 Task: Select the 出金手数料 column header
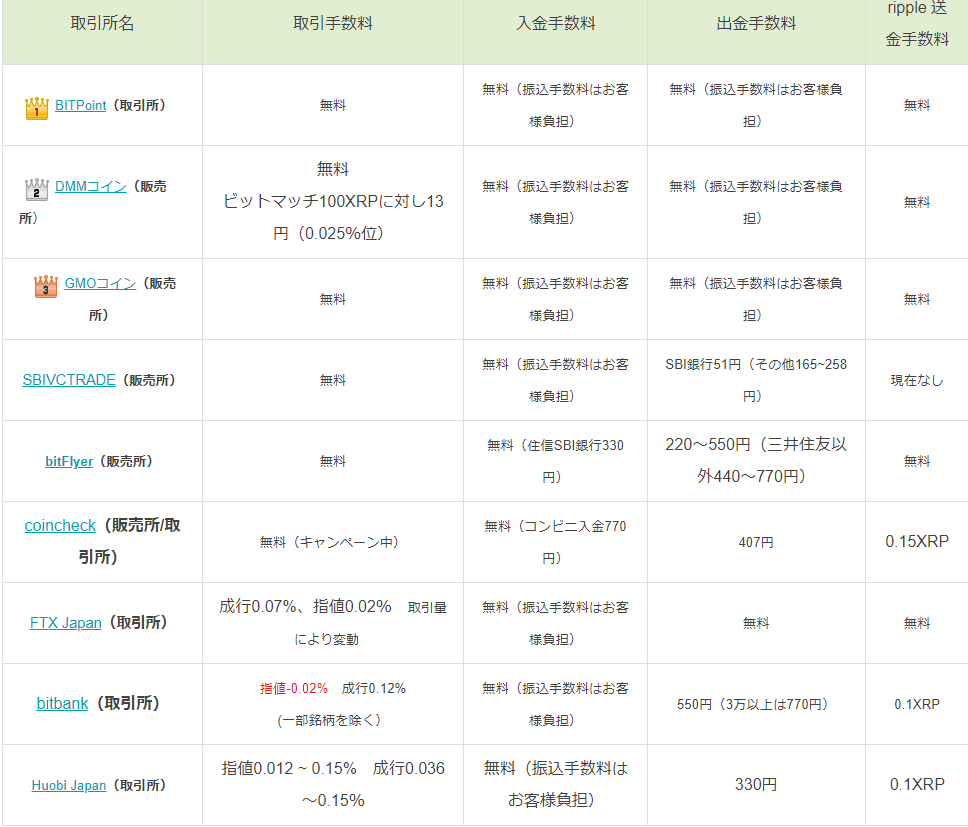pos(756,24)
